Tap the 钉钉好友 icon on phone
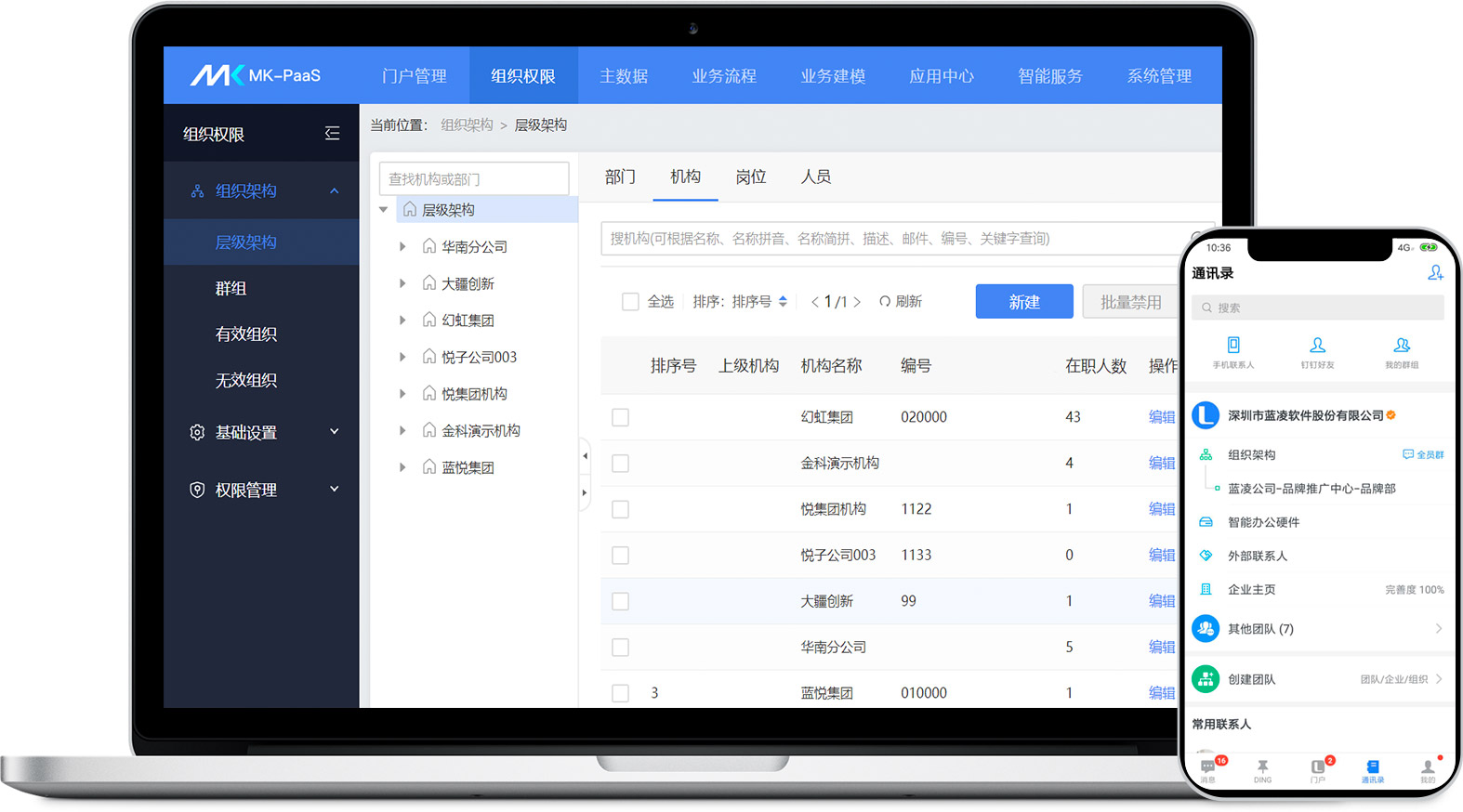 tap(1317, 346)
